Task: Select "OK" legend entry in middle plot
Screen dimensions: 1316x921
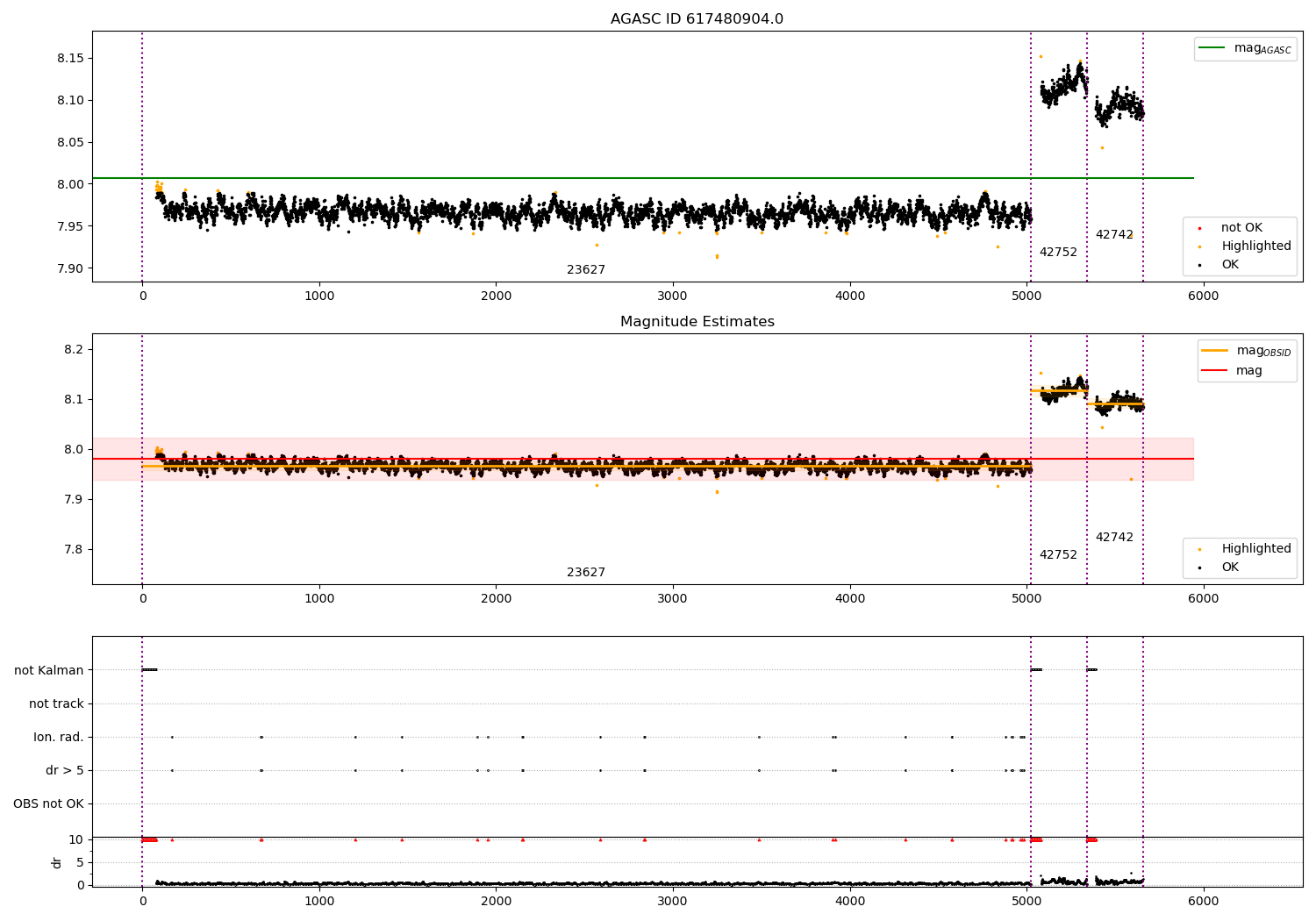Action: tap(1230, 568)
